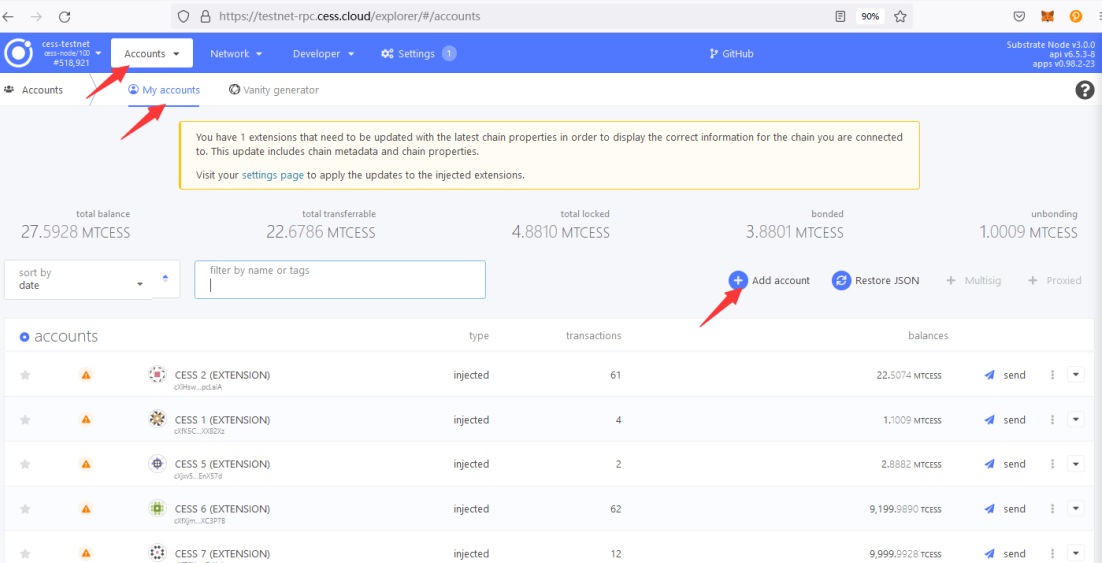Screen dimensions: 1102x563
Task: Click the Settings notification badge 1
Action: 449,53
